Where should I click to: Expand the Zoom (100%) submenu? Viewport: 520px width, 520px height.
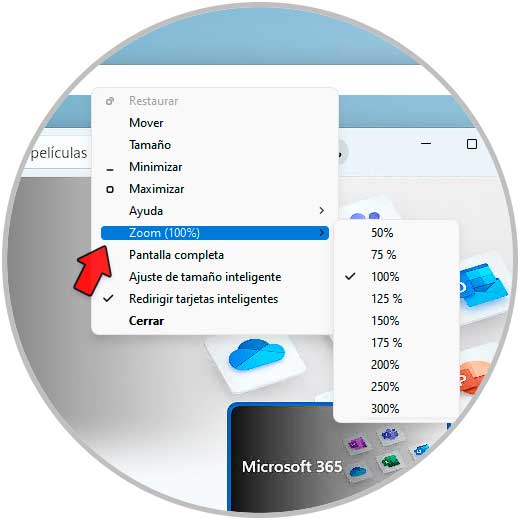pos(215,233)
